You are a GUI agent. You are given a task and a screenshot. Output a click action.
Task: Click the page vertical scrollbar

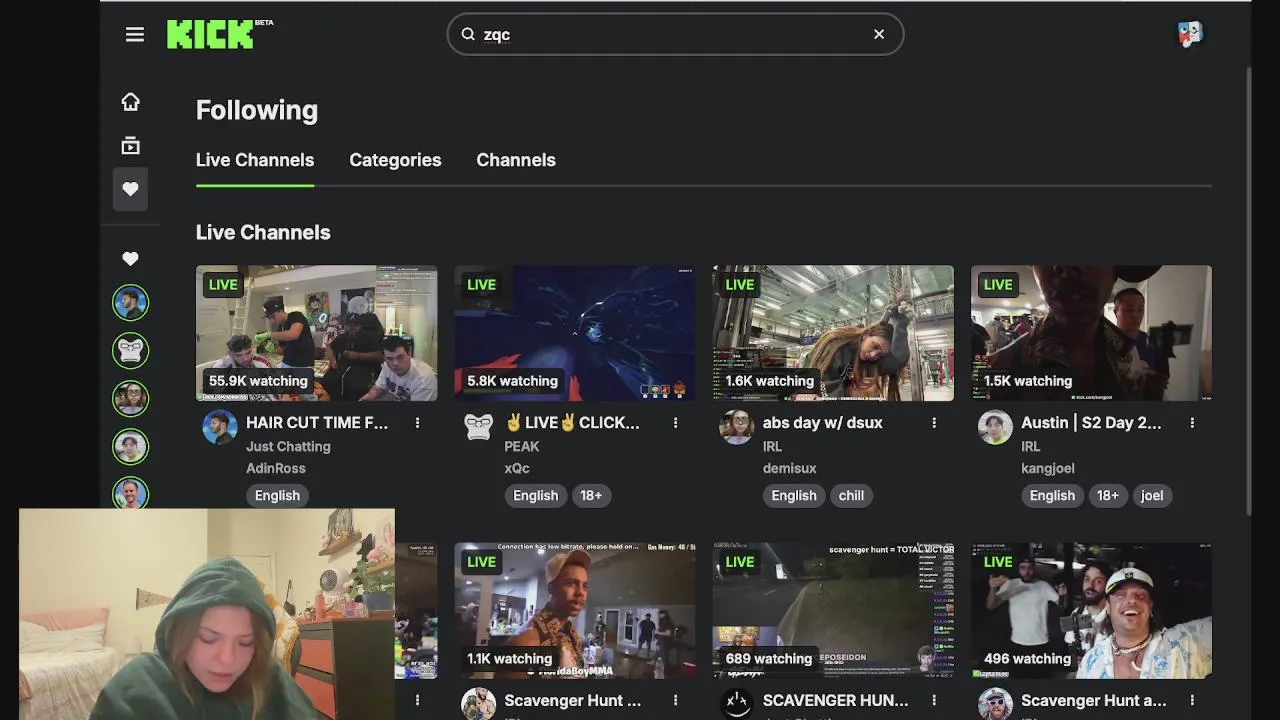pos(1248,290)
